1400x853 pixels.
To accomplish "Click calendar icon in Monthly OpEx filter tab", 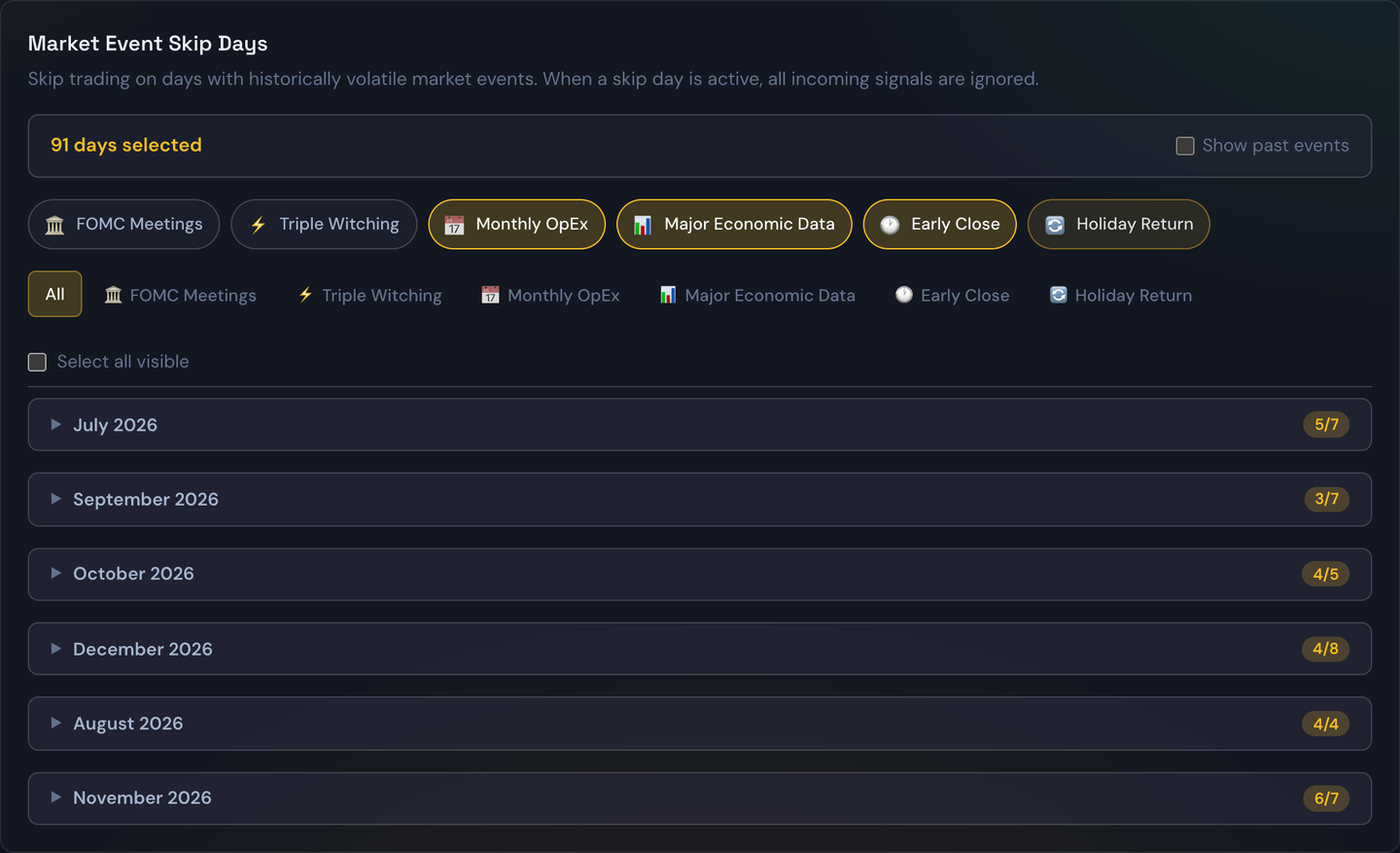I will 490,295.
